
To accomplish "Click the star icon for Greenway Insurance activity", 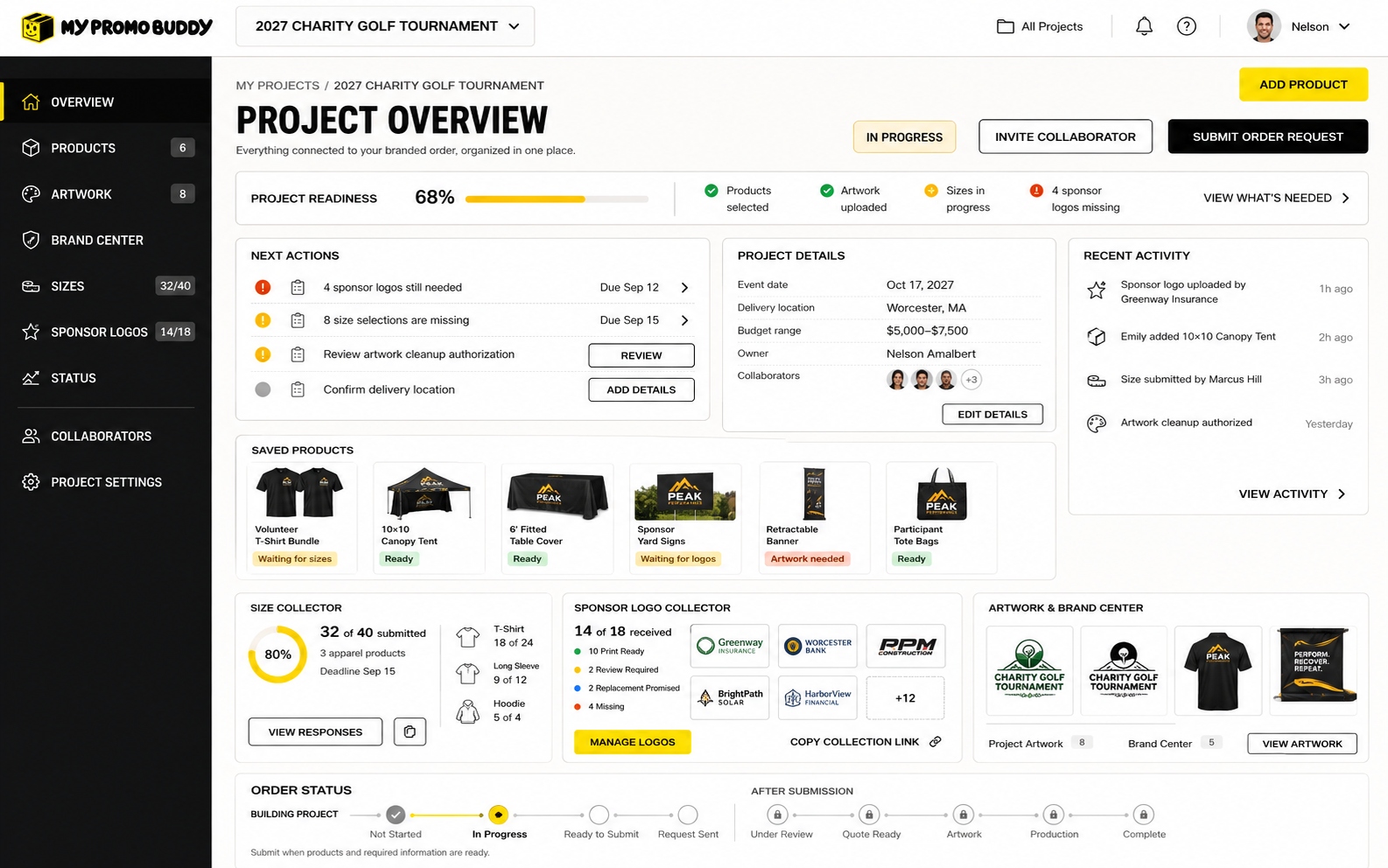I will tap(1097, 290).
